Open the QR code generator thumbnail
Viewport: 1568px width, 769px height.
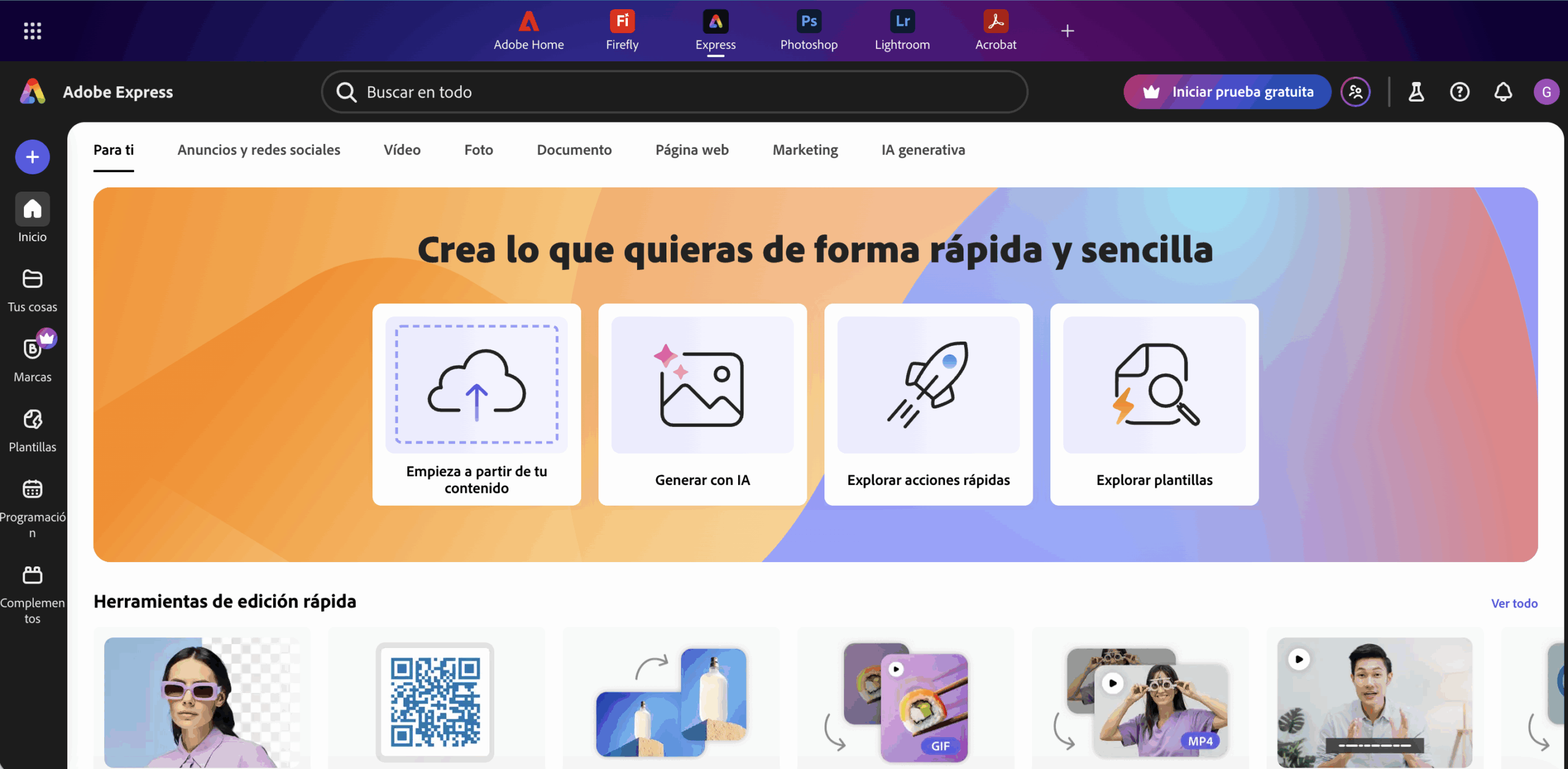pos(435,702)
